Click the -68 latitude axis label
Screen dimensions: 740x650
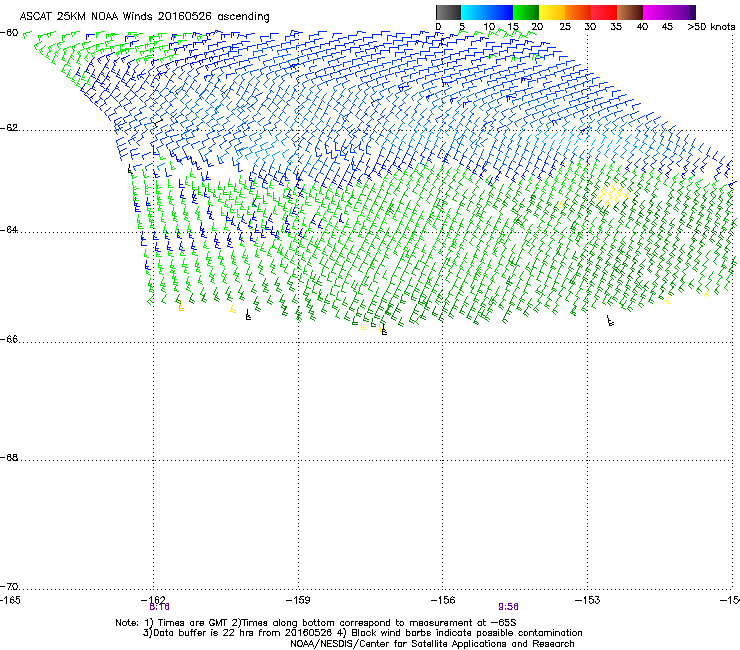pyautogui.click(x=9, y=458)
